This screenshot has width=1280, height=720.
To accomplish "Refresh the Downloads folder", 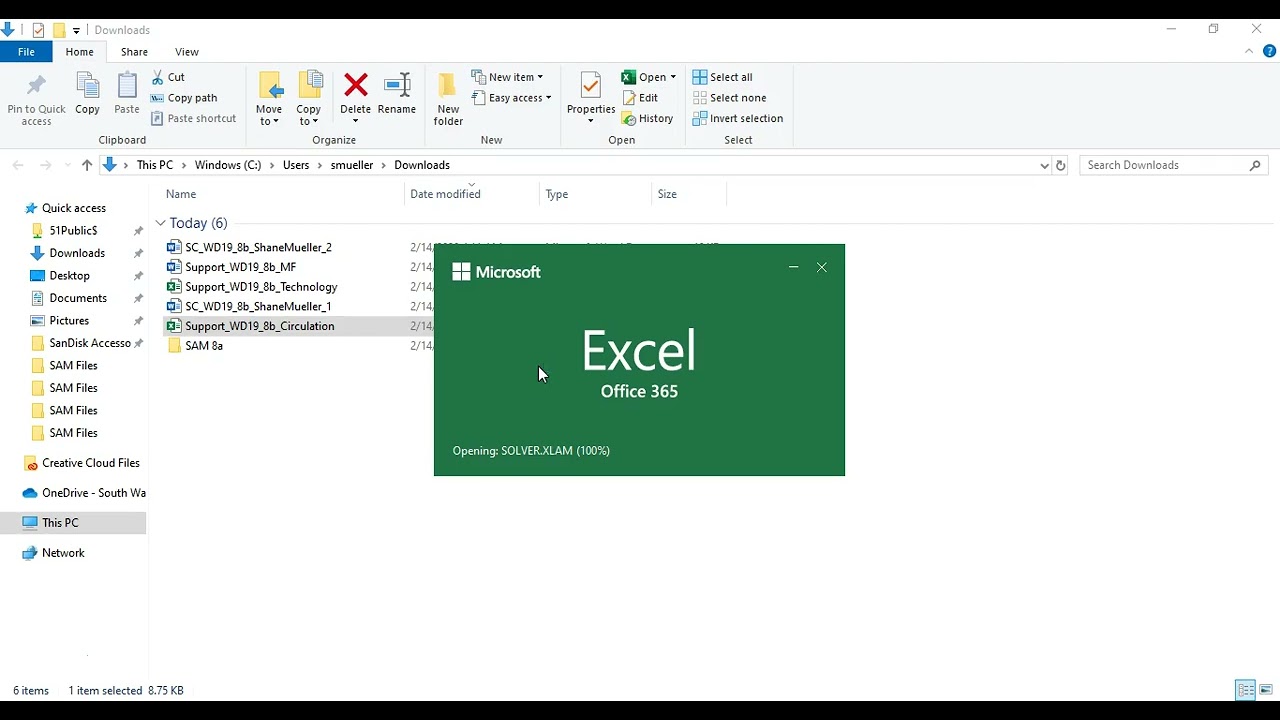I will click(1061, 165).
